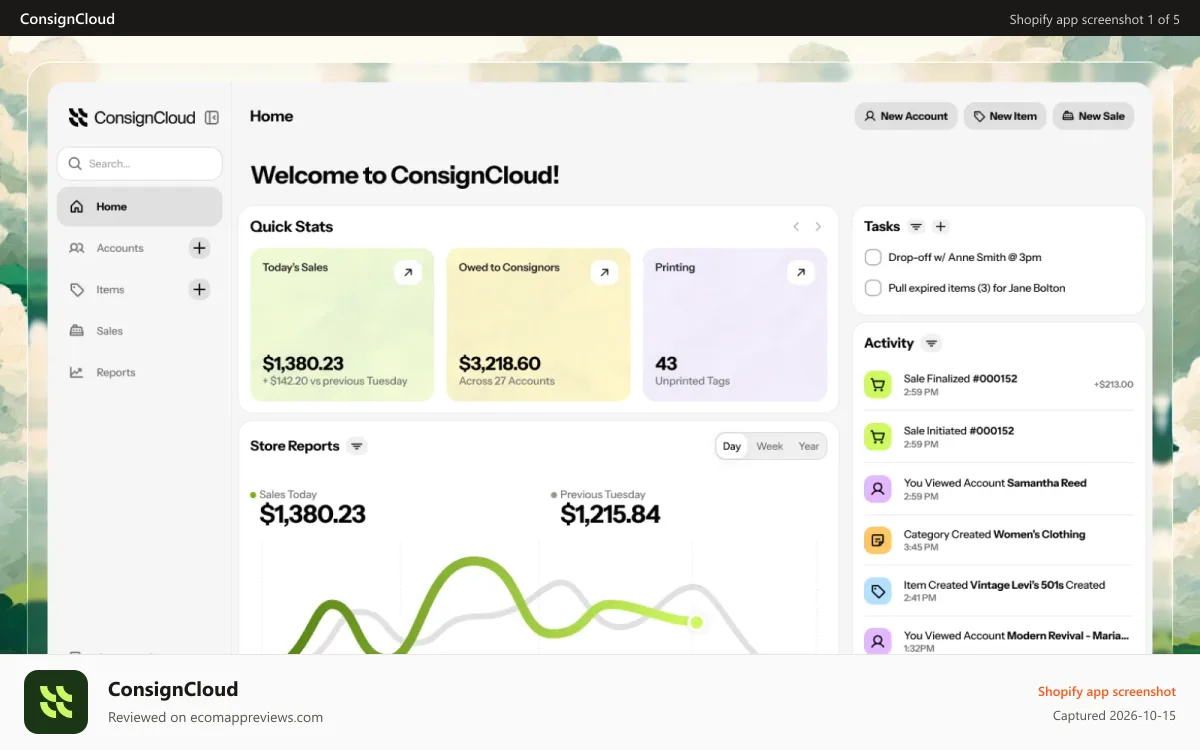This screenshot has width=1200, height=750.
Task: Switch chart to Day view
Action: coord(732,446)
